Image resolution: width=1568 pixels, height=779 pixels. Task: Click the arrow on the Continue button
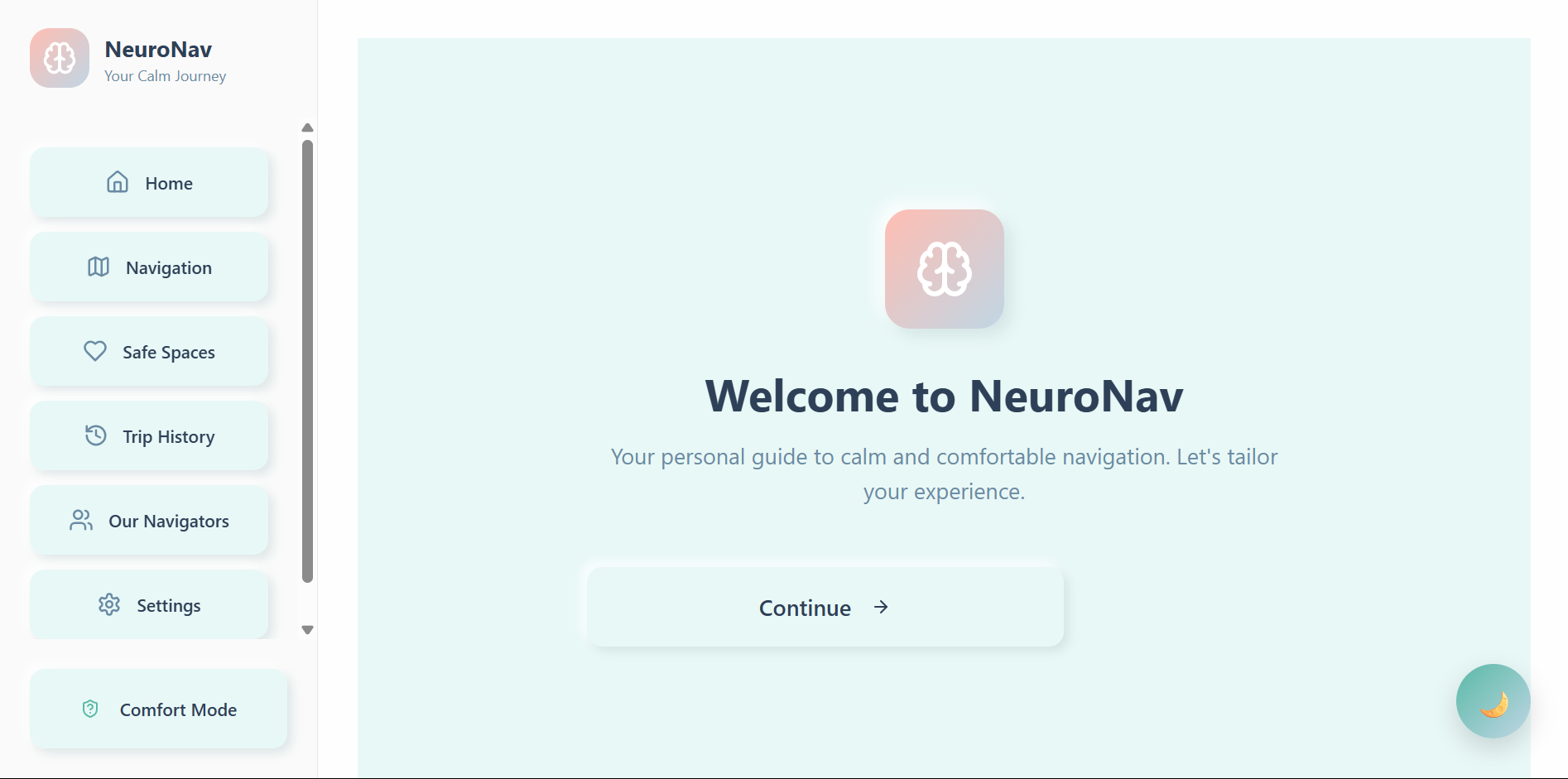(x=881, y=608)
